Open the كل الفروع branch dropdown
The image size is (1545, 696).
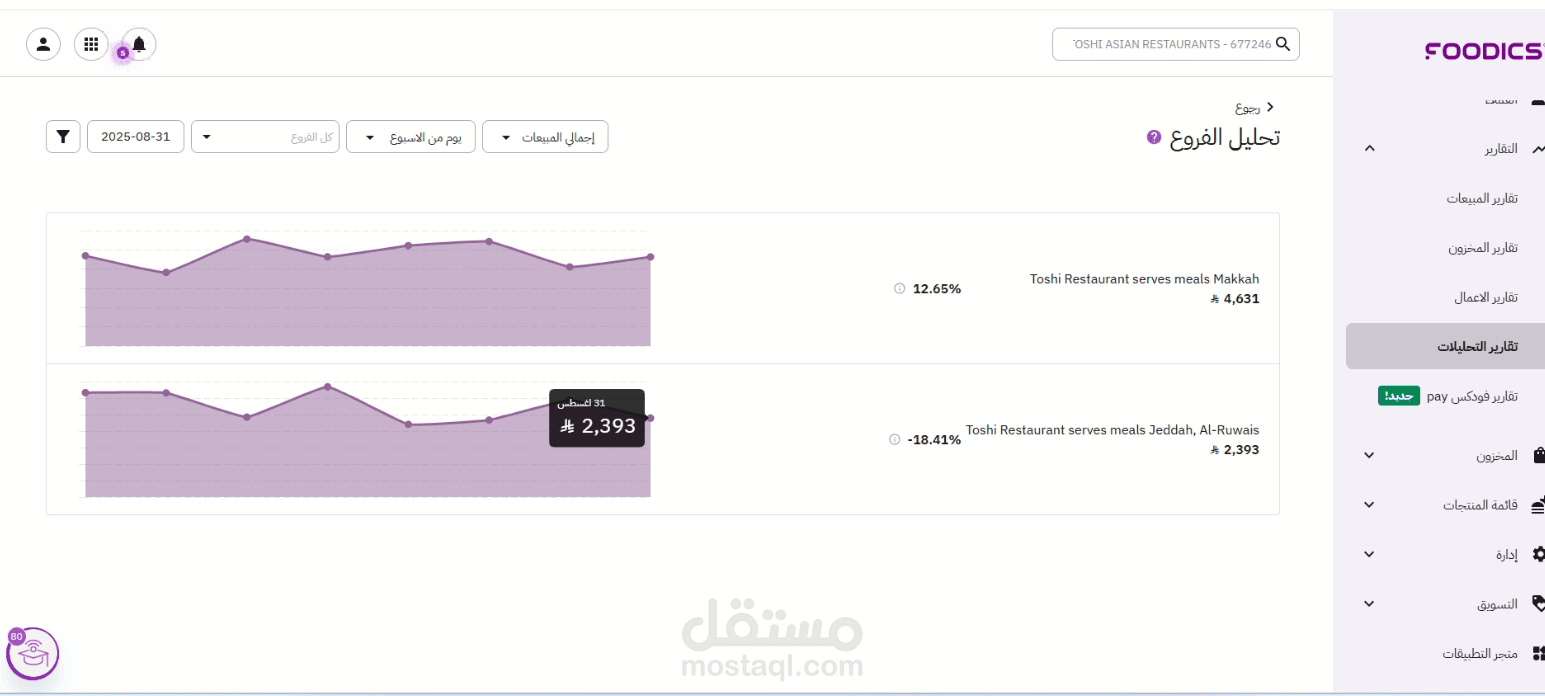pyautogui.click(x=265, y=137)
